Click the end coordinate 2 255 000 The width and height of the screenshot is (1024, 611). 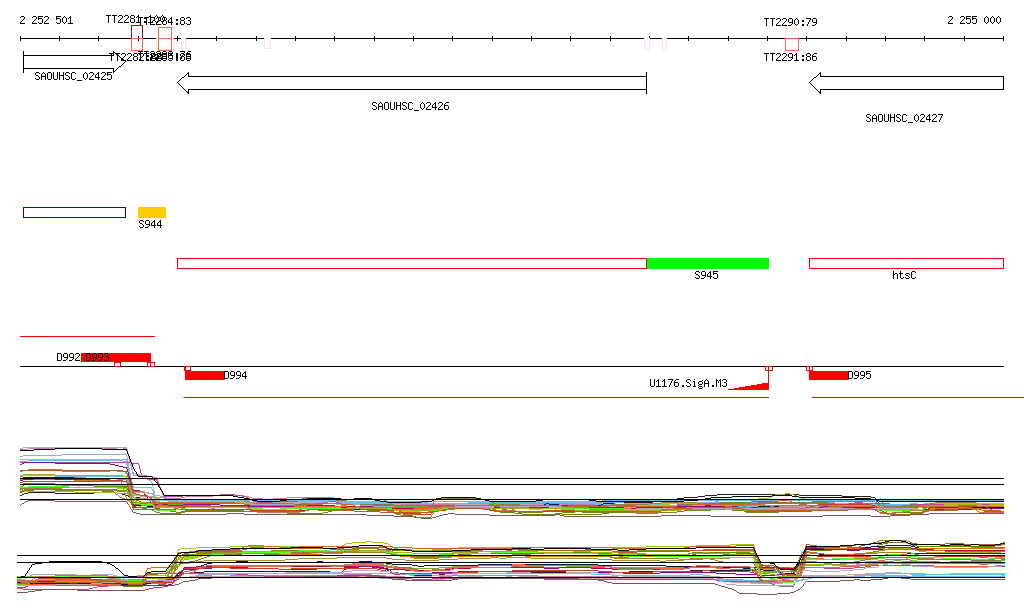pyautogui.click(x=974, y=20)
